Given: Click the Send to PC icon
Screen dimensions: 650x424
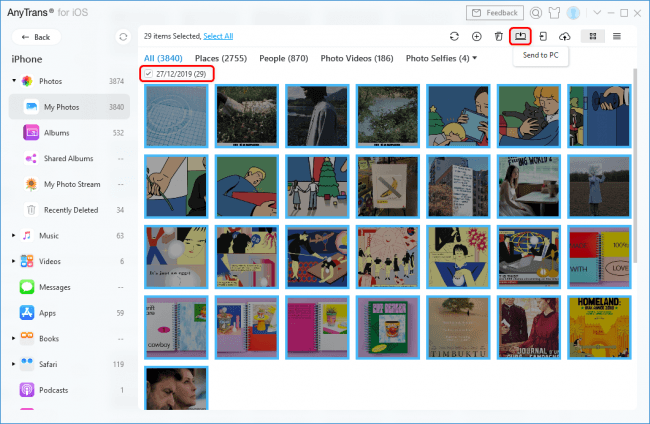Looking at the screenshot, I should coord(520,35).
